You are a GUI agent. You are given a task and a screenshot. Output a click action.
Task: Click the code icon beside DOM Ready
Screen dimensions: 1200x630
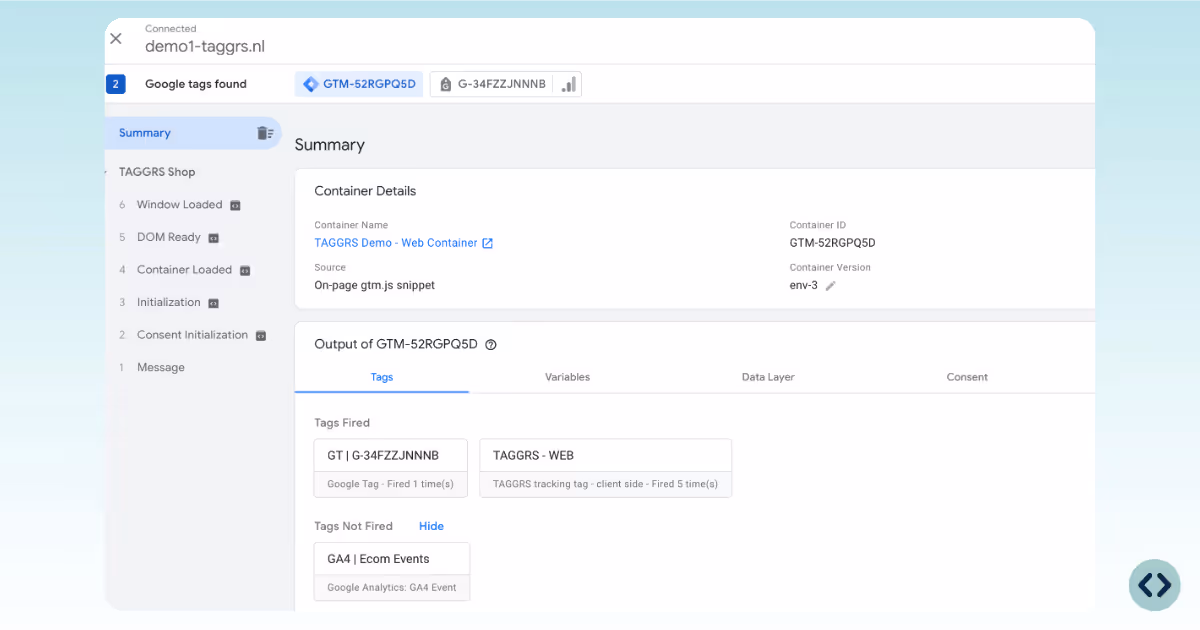point(213,238)
